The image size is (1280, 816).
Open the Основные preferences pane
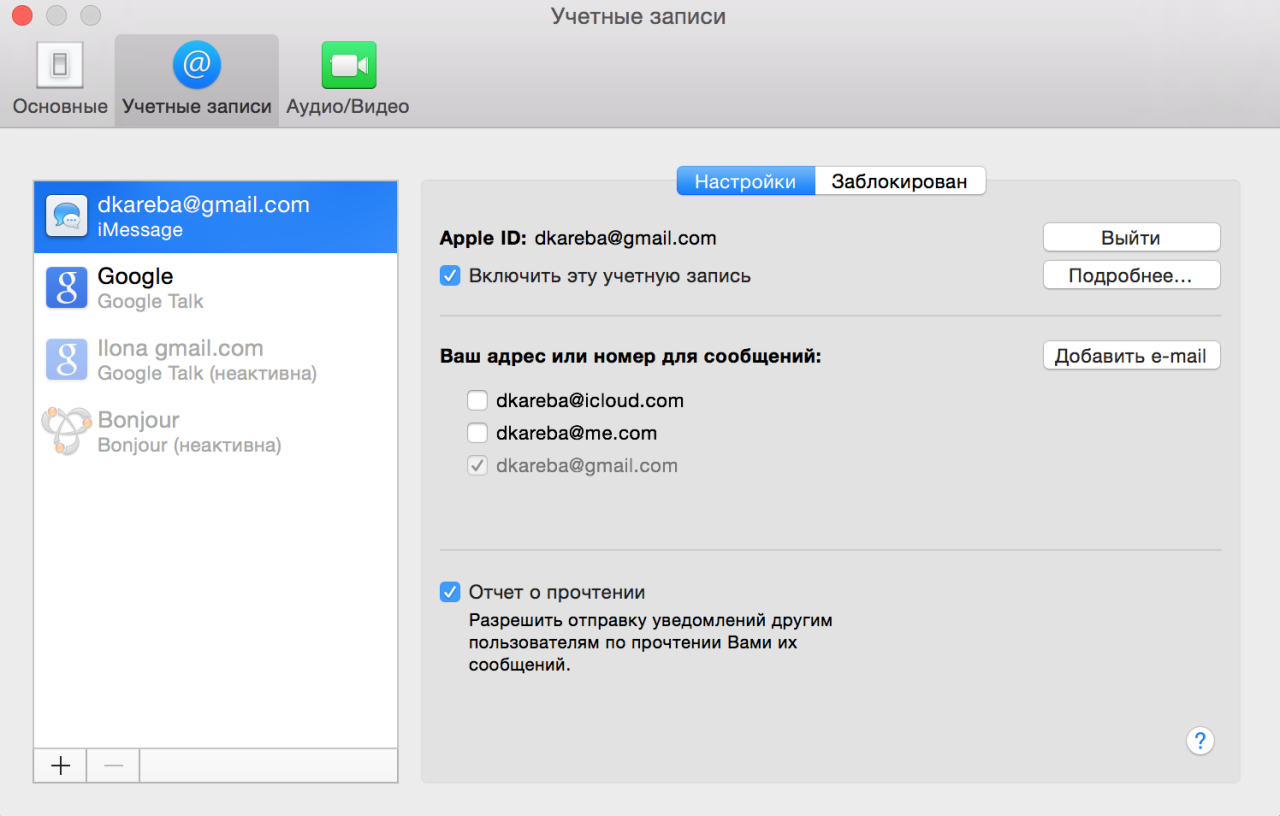point(60,79)
